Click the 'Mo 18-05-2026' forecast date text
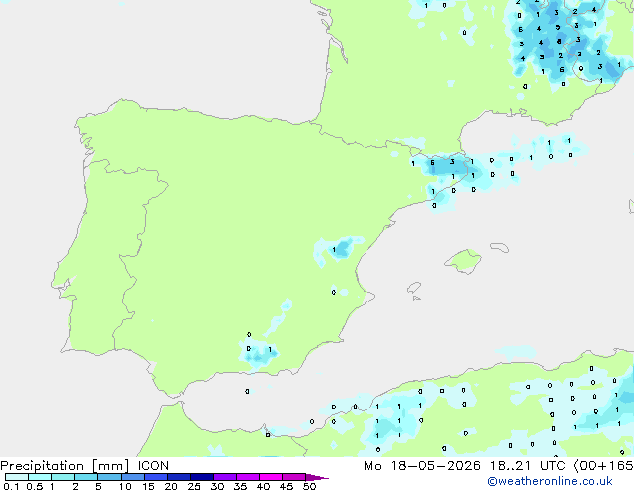 [x=422, y=466]
